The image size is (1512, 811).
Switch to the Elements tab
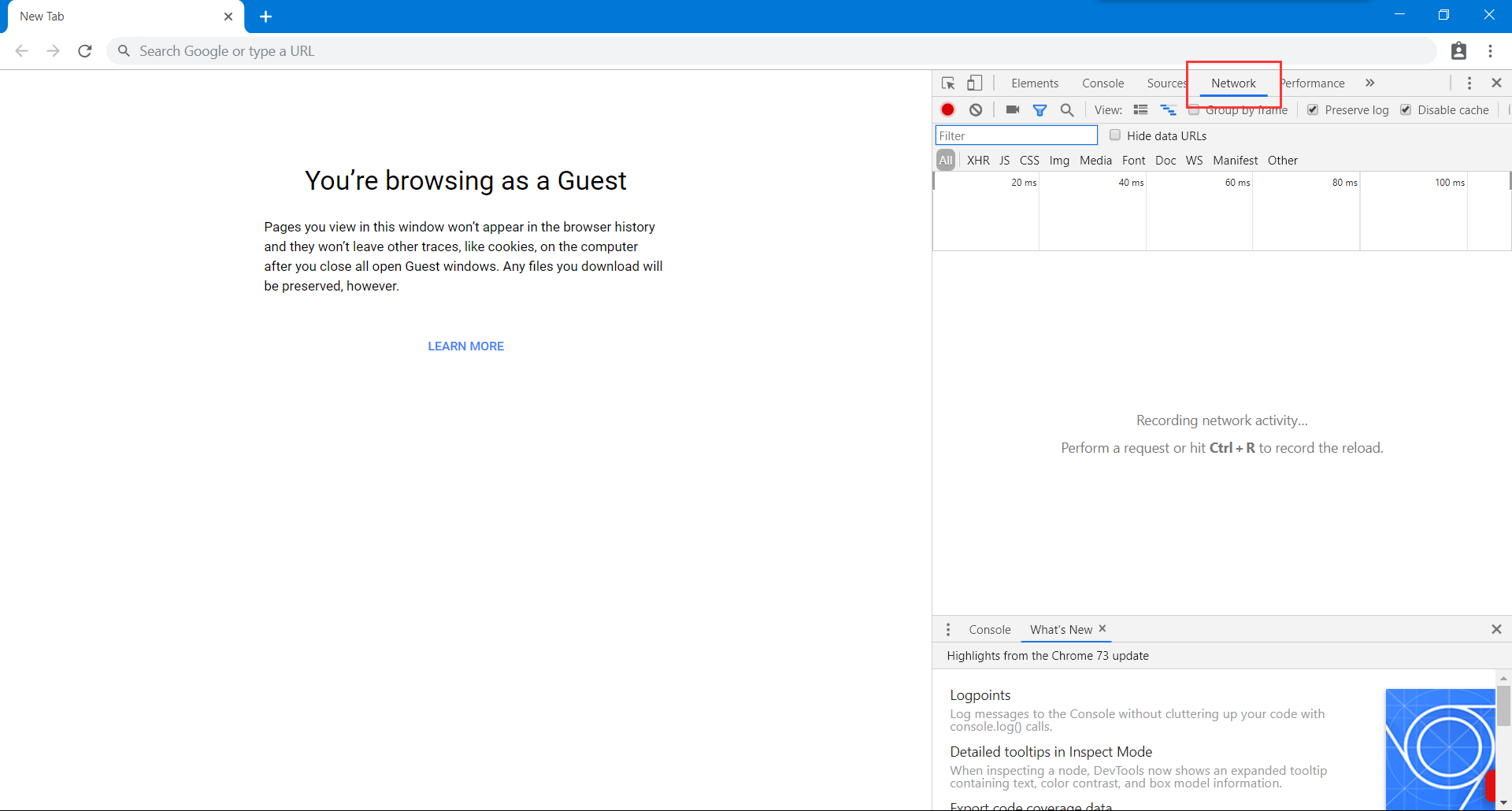tap(1035, 83)
